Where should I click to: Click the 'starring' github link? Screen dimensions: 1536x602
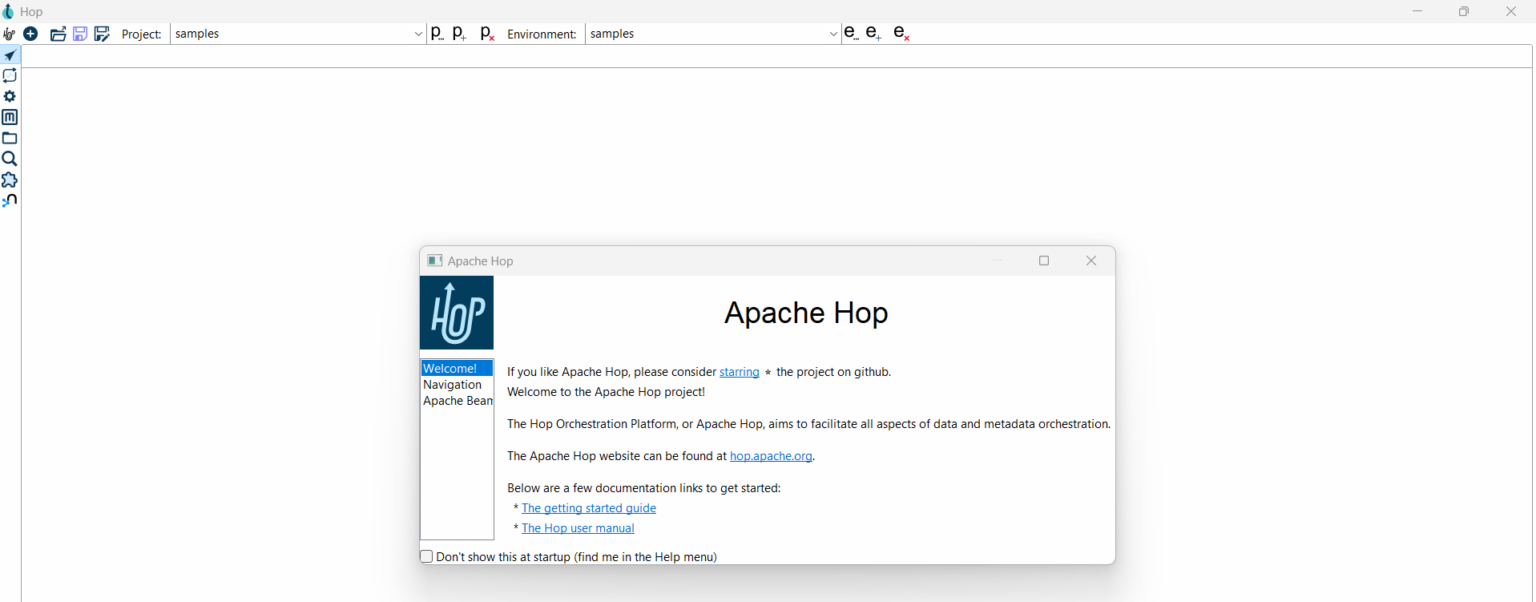pyautogui.click(x=739, y=371)
